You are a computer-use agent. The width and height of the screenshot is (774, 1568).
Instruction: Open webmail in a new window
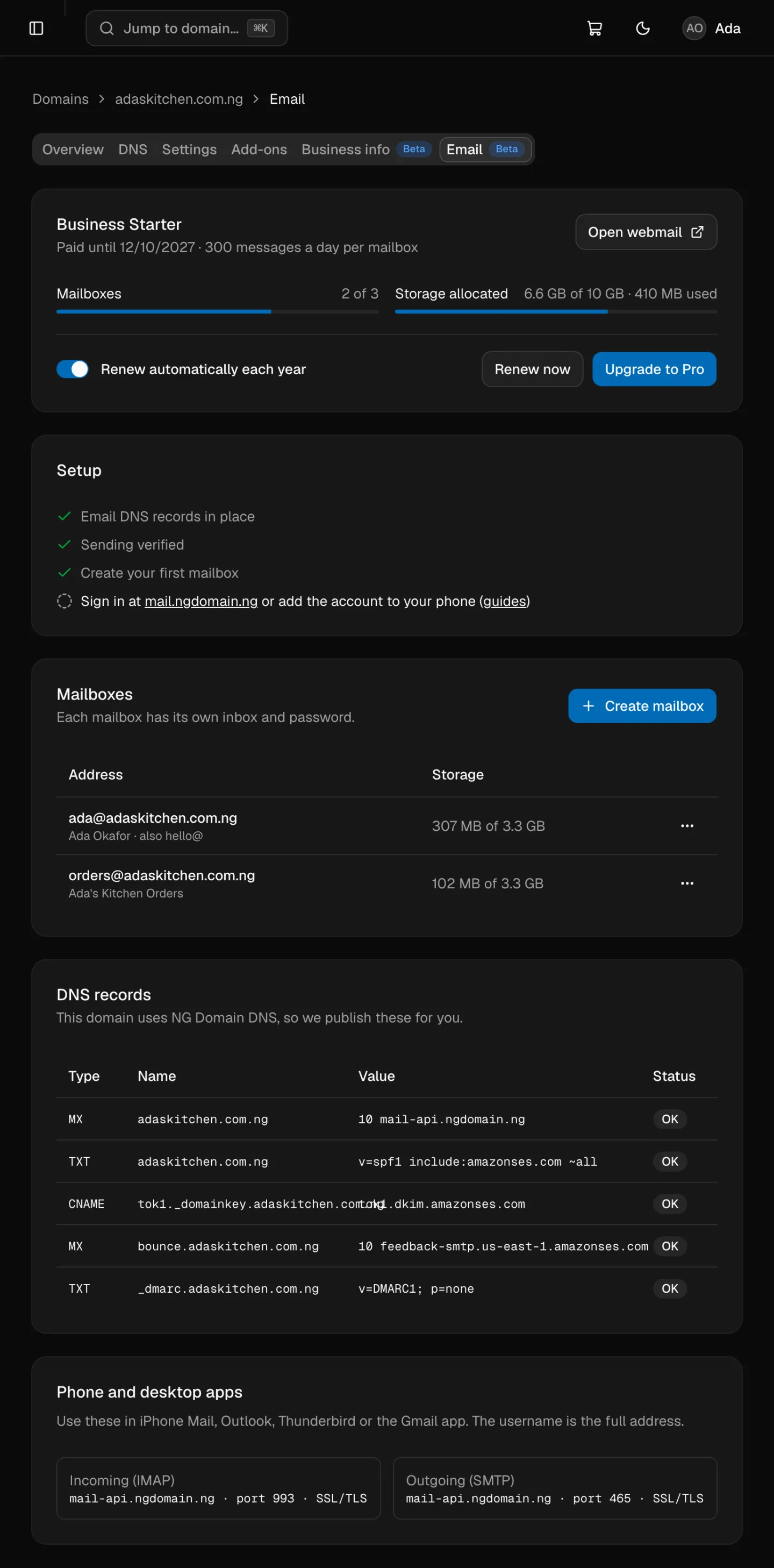pos(646,232)
